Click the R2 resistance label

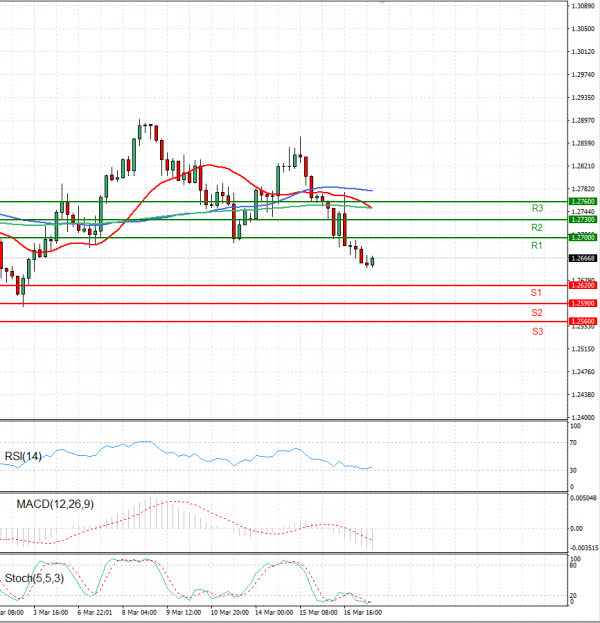[537, 227]
